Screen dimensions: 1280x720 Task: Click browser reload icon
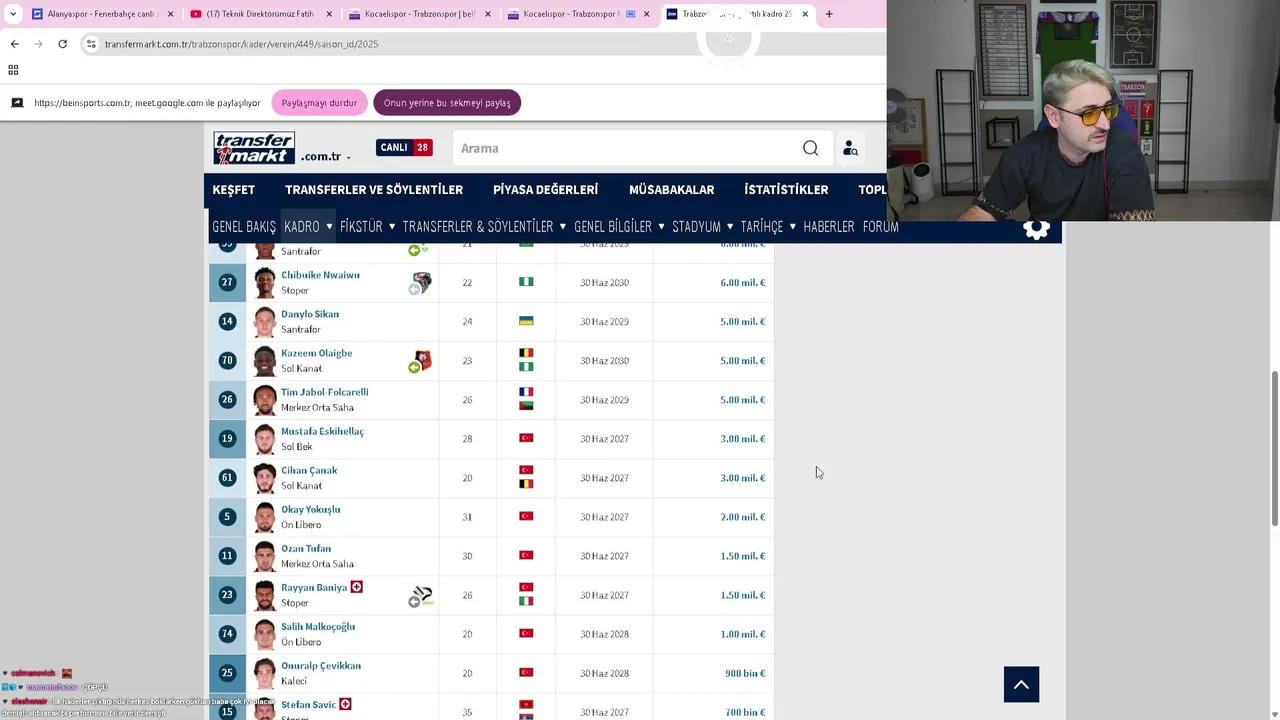(62, 44)
